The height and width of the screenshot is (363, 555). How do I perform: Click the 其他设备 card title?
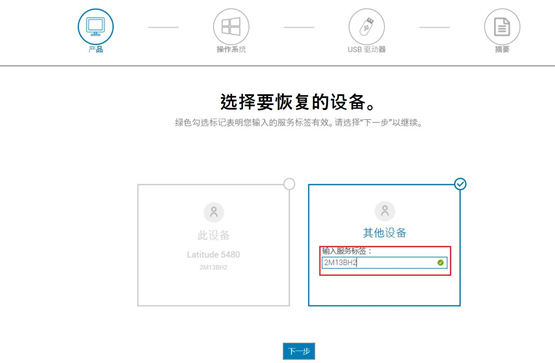click(x=385, y=233)
